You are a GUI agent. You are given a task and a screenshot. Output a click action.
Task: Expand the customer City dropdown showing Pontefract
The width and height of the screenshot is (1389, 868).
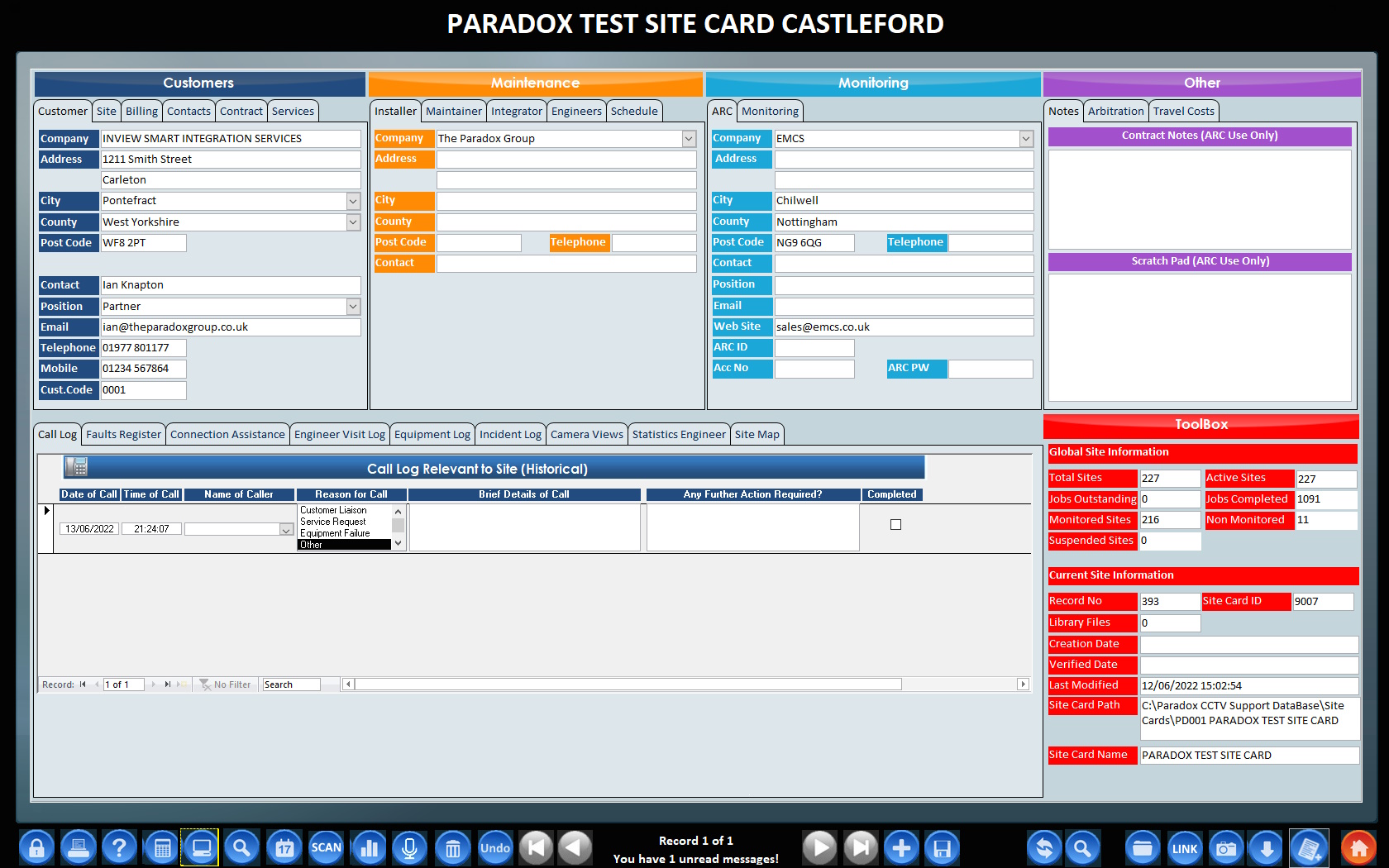click(353, 201)
